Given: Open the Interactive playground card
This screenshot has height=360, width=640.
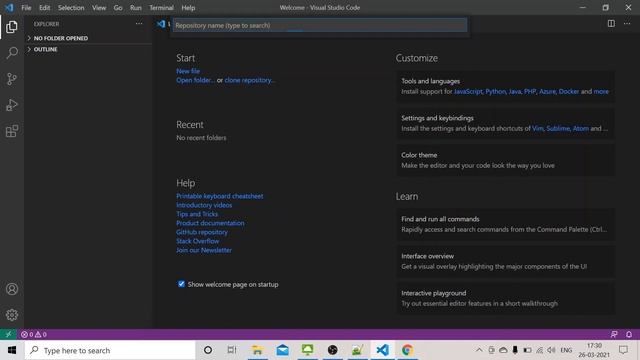Looking at the screenshot, I should coord(505,298).
